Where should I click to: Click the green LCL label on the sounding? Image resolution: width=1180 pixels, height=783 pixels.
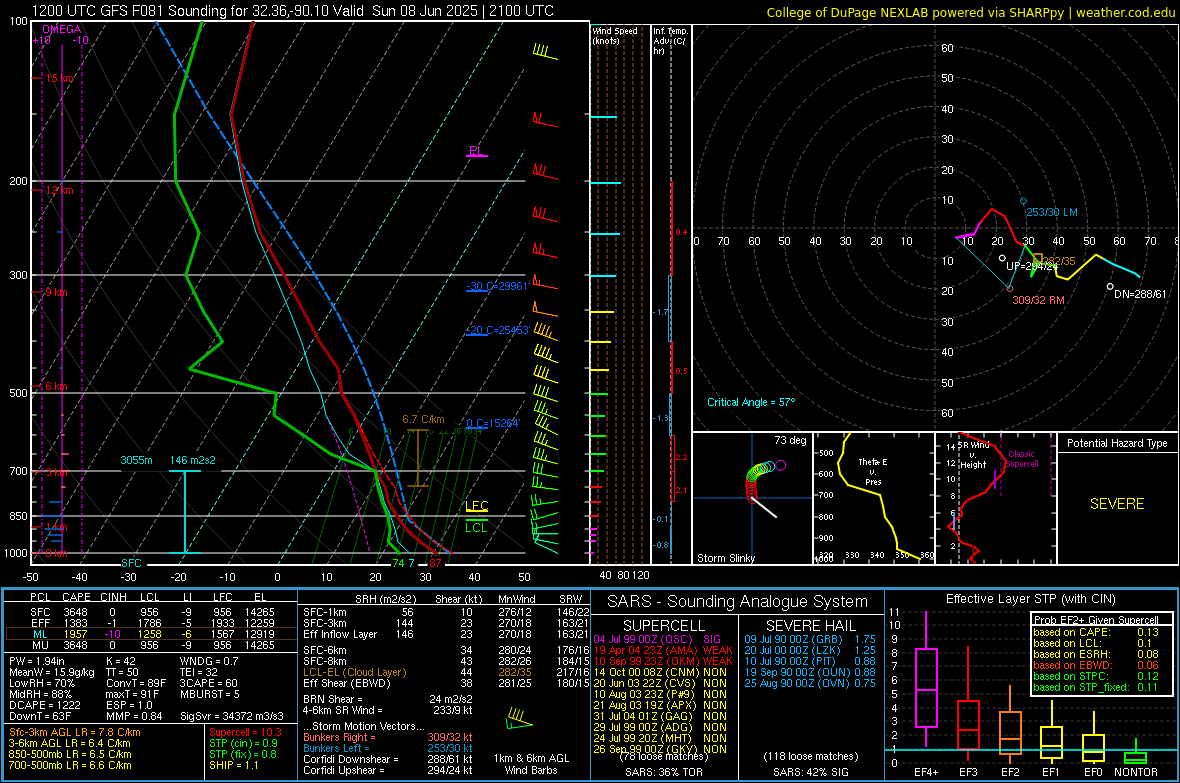pos(476,527)
